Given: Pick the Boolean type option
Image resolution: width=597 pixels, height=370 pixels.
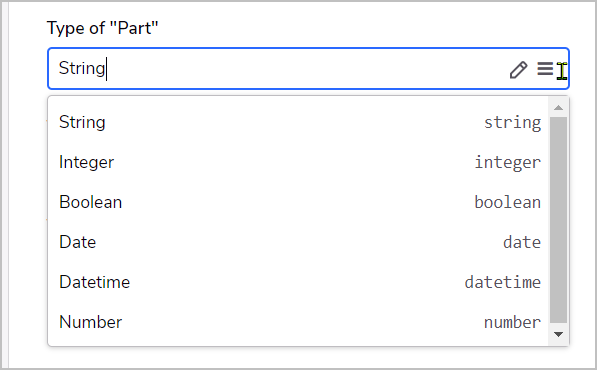Looking at the screenshot, I should point(298,202).
